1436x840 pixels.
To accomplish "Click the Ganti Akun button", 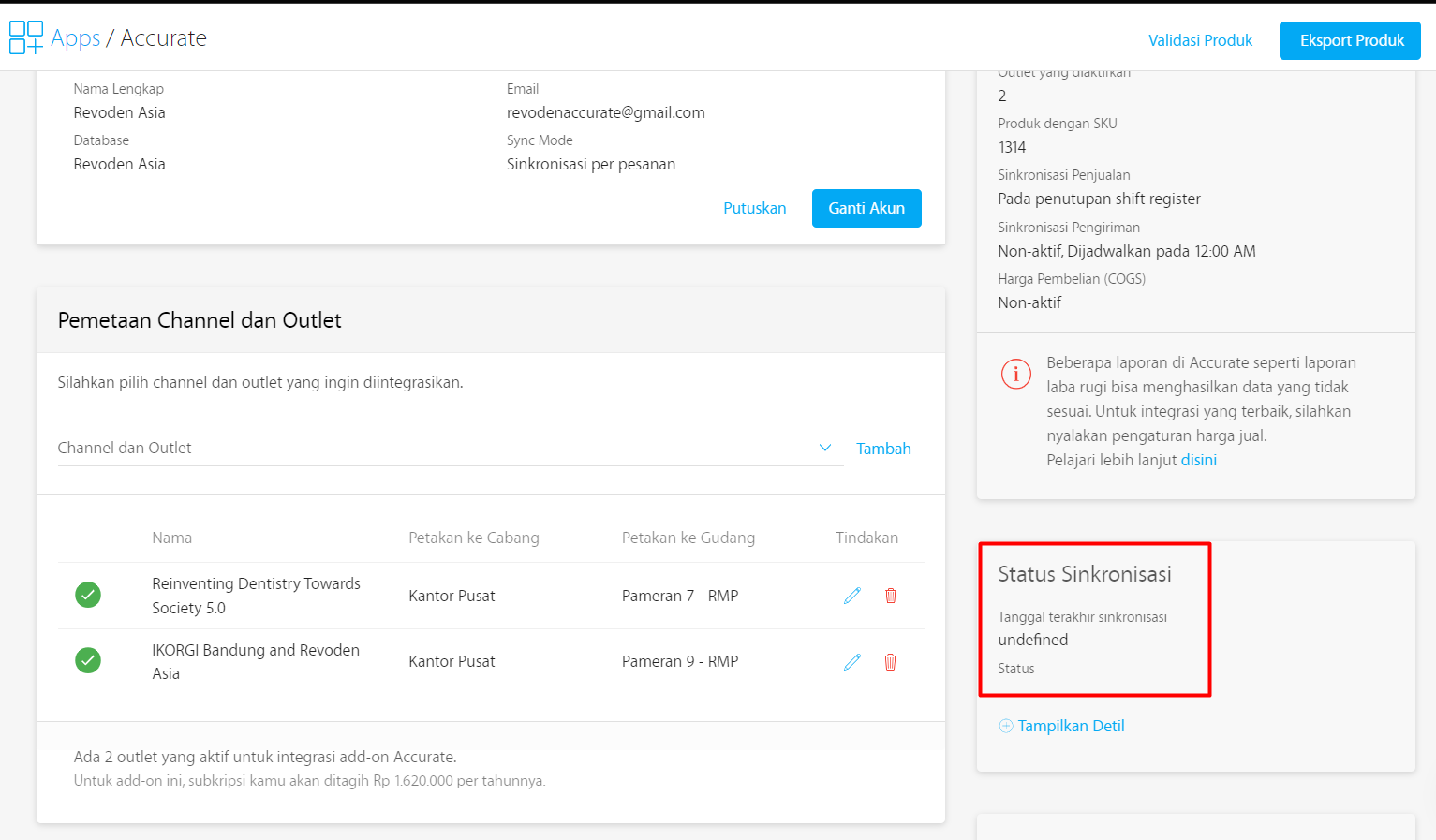I will 866,208.
